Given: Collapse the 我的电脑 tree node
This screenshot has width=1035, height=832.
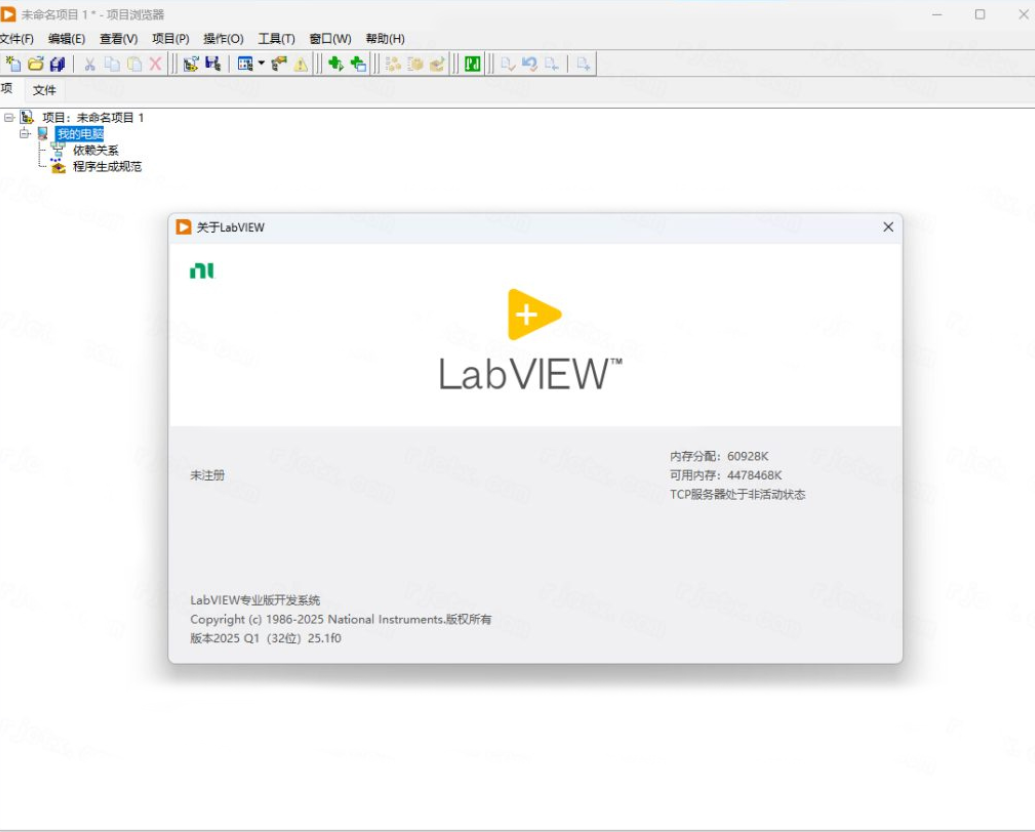Looking at the screenshot, I should coord(24,133).
